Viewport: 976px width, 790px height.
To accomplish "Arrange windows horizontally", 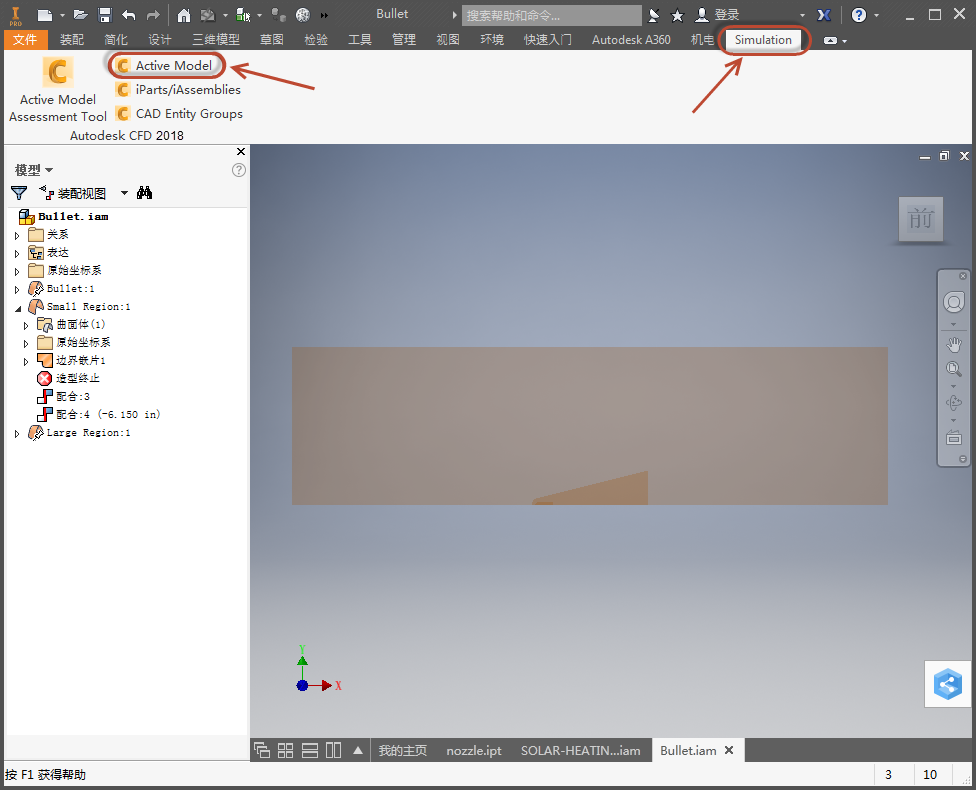I will click(310, 751).
